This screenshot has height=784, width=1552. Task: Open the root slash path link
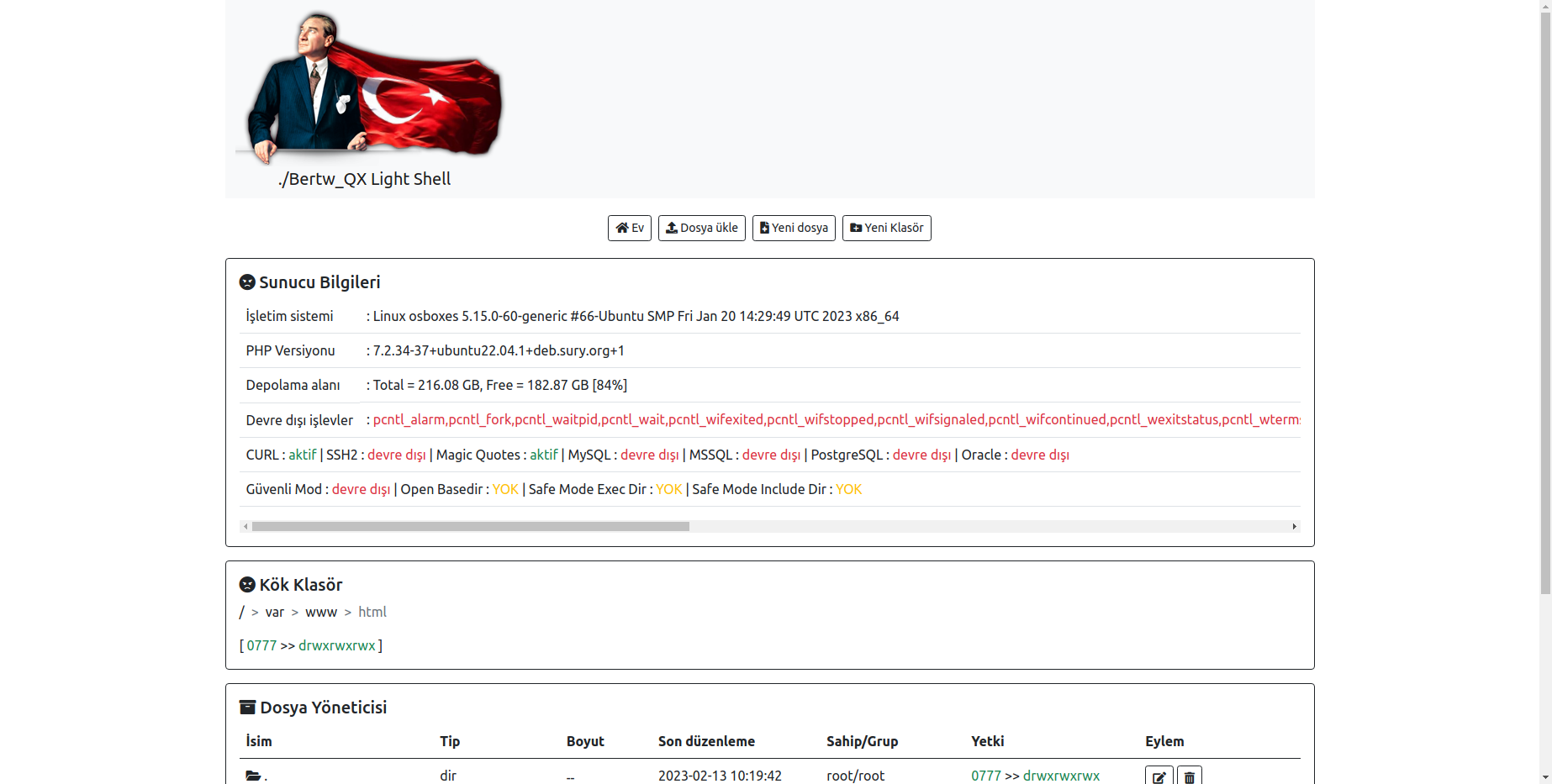tap(242, 612)
